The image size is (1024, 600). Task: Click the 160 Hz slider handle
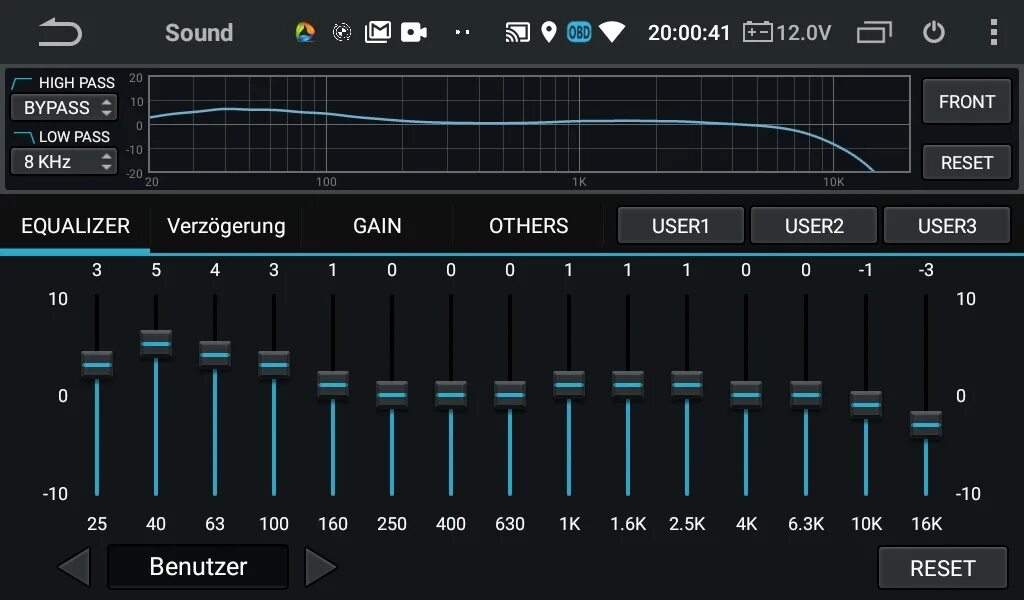(x=333, y=385)
